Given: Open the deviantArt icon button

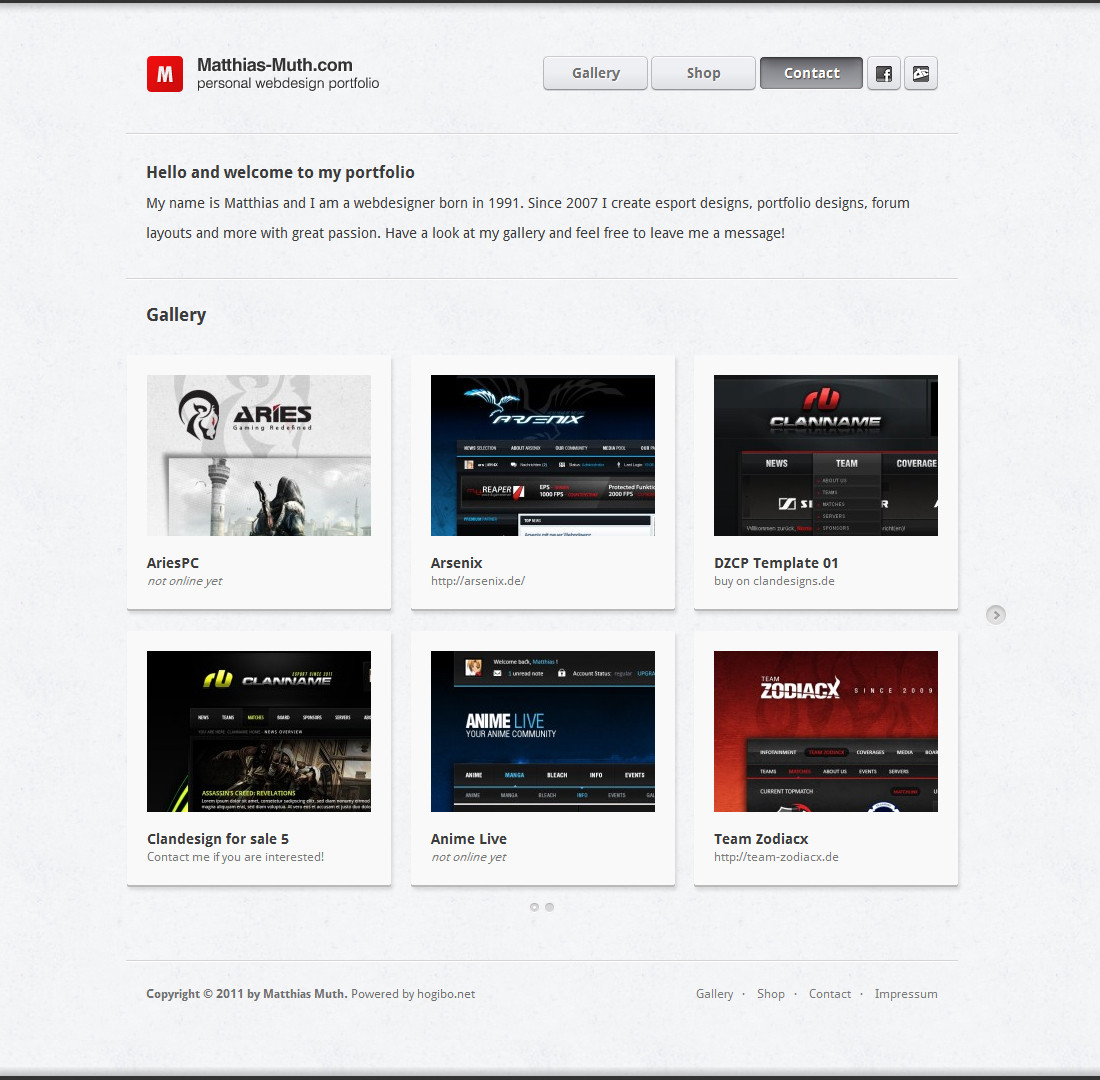Looking at the screenshot, I should [x=921, y=73].
